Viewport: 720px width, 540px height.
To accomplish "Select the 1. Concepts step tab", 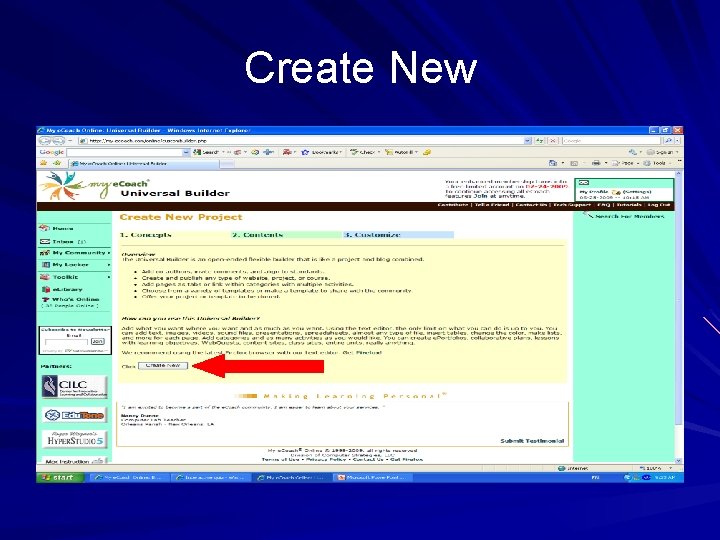I will tap(174, 235).
